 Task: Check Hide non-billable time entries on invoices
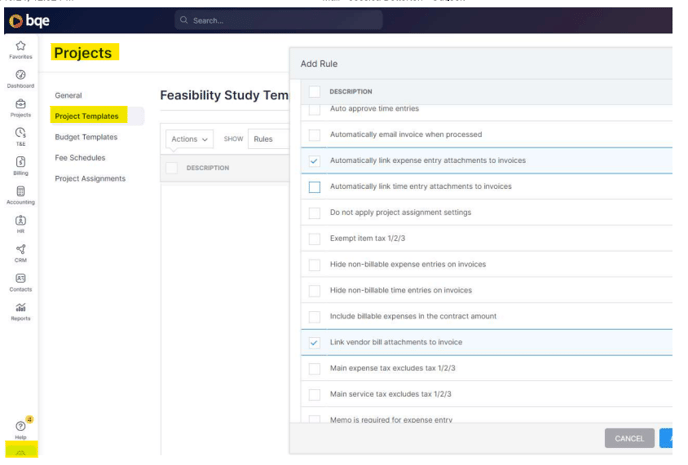pyautogui.click(x=315, y=290)
